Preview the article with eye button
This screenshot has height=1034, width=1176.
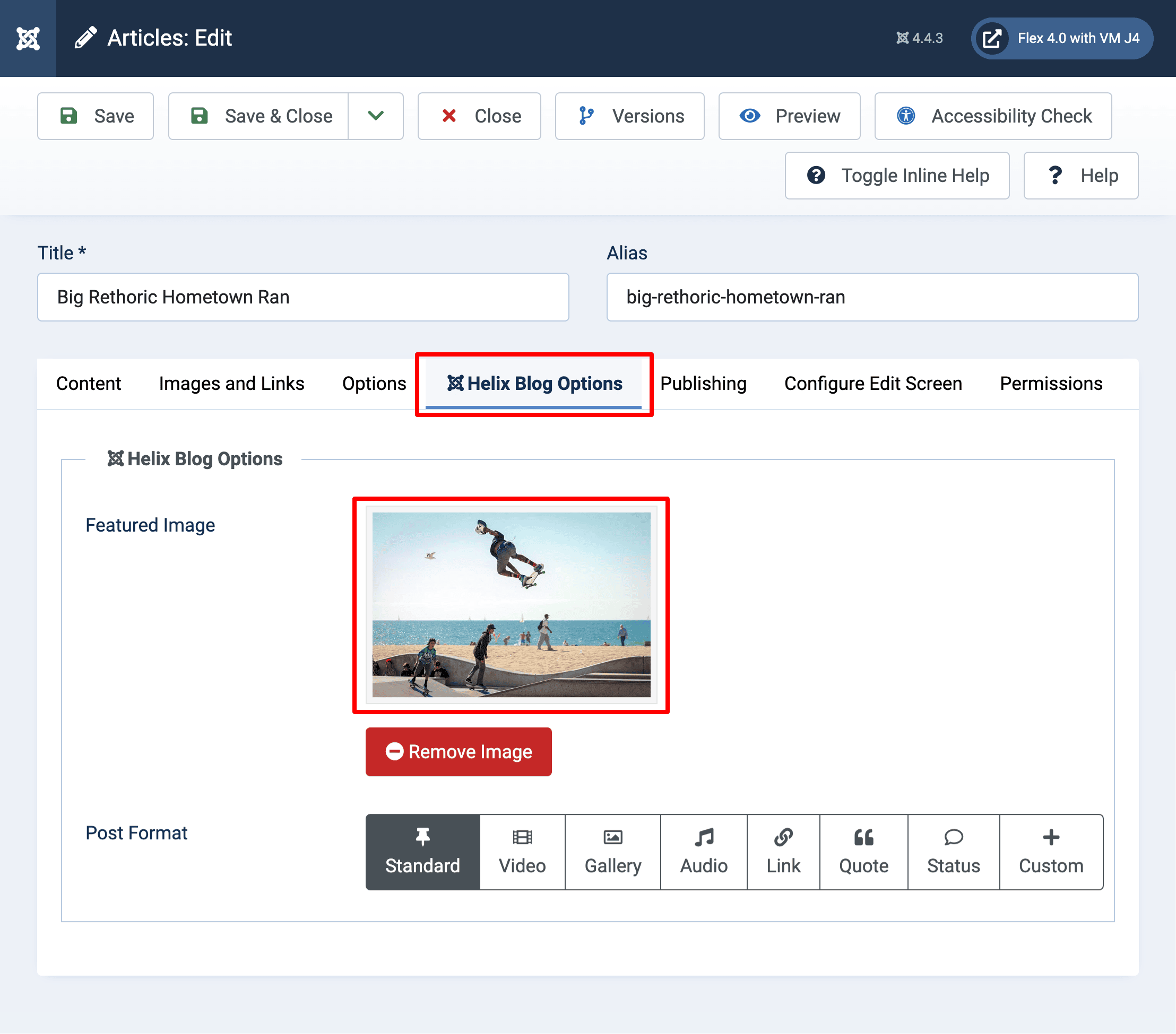[789, 116]
